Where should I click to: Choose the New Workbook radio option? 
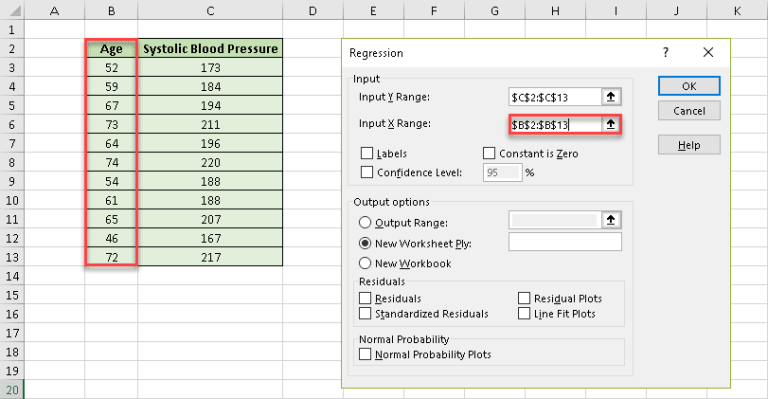365,263
